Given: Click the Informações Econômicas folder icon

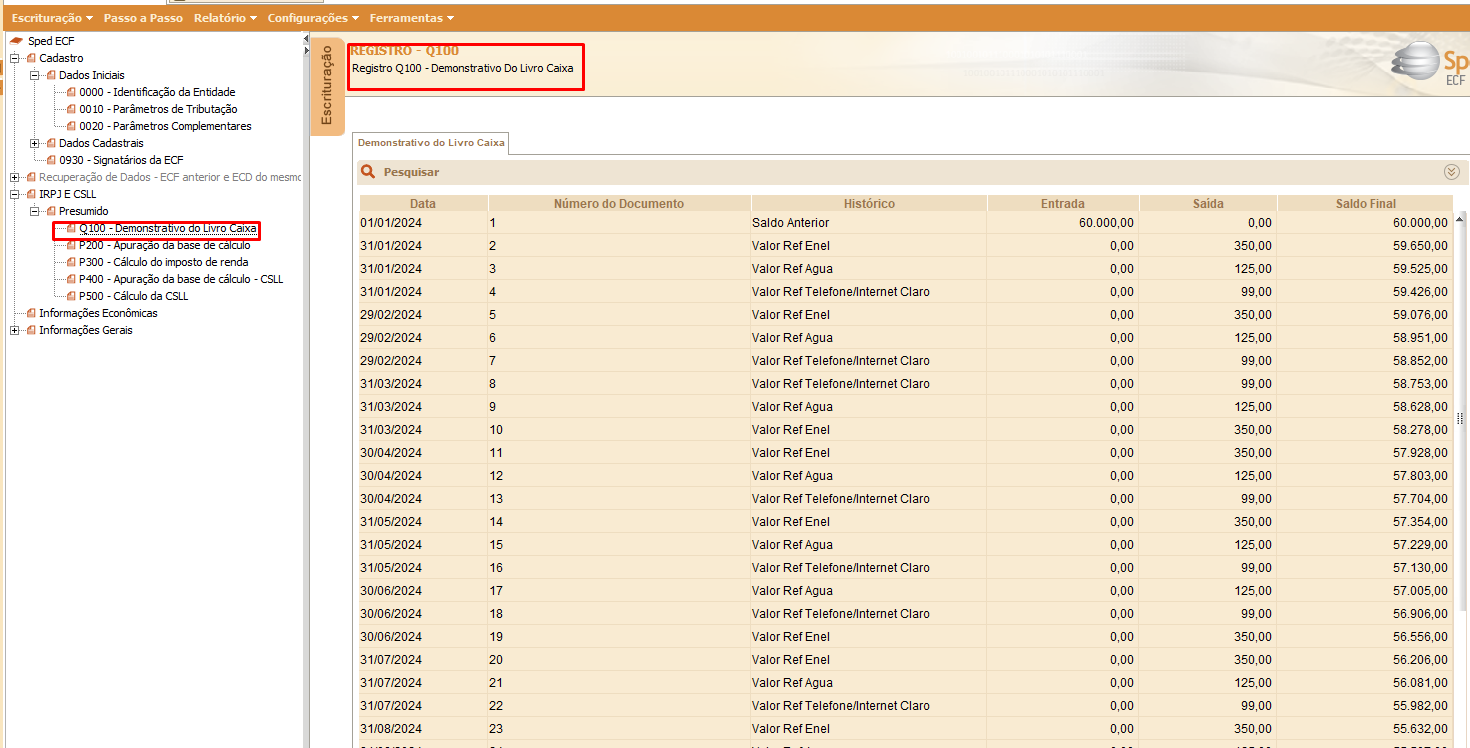Looking at the screenshot, I should pyautogui.click(x=31, y=313).
